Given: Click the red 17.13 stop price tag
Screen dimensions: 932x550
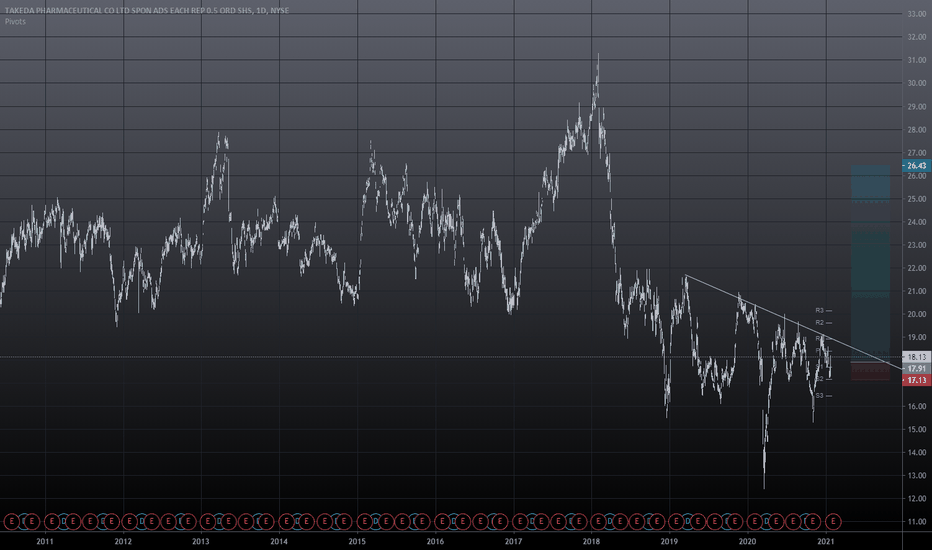Looking at the screenshot, I should click(917, 380).
